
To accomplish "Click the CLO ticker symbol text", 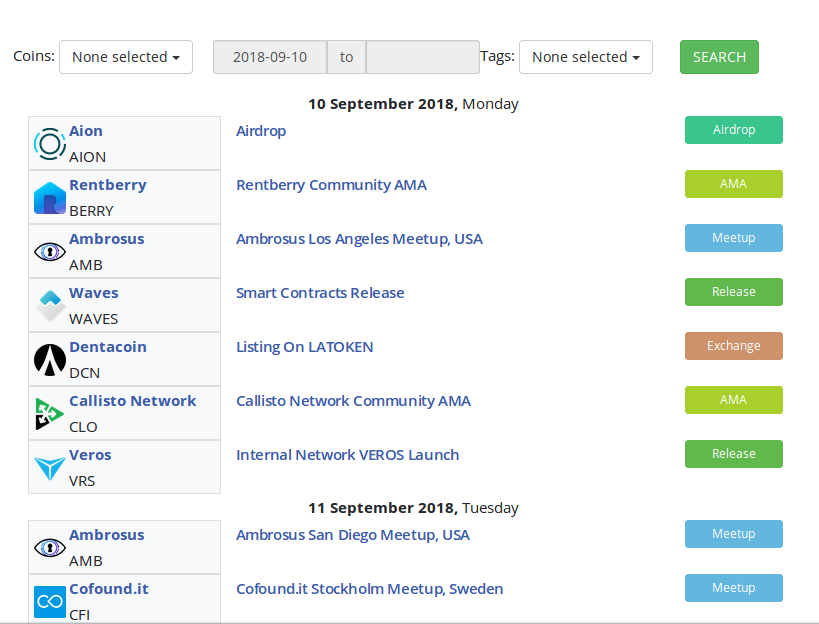I will coord(83,427).
